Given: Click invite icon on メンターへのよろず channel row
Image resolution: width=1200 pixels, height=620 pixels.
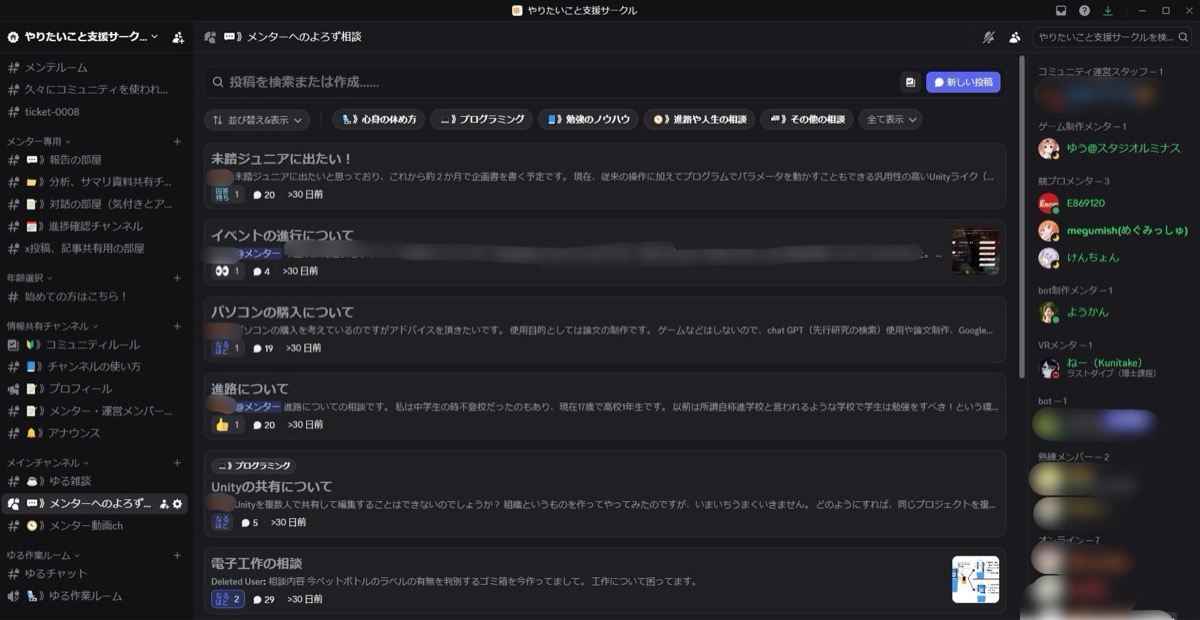Looking at the screenshot, I should pyautogui.click(x=165, y=503).
